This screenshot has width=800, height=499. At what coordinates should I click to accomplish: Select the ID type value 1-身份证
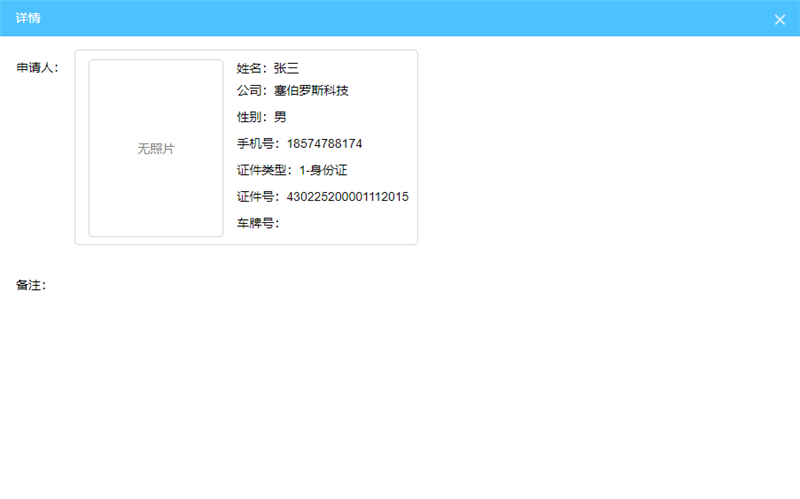tap(322, 170)
